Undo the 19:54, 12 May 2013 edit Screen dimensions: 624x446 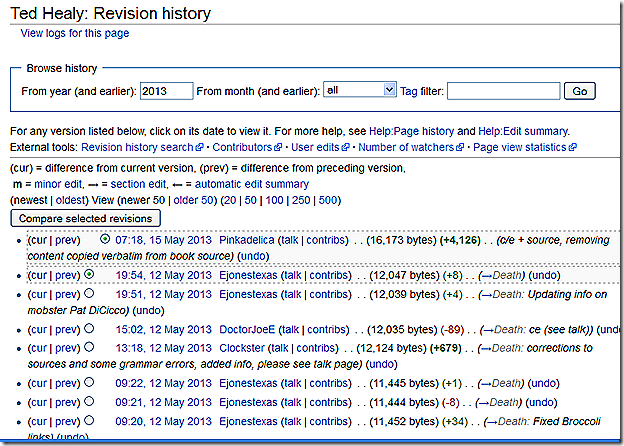pyautogui.click(x=544, y=275)
